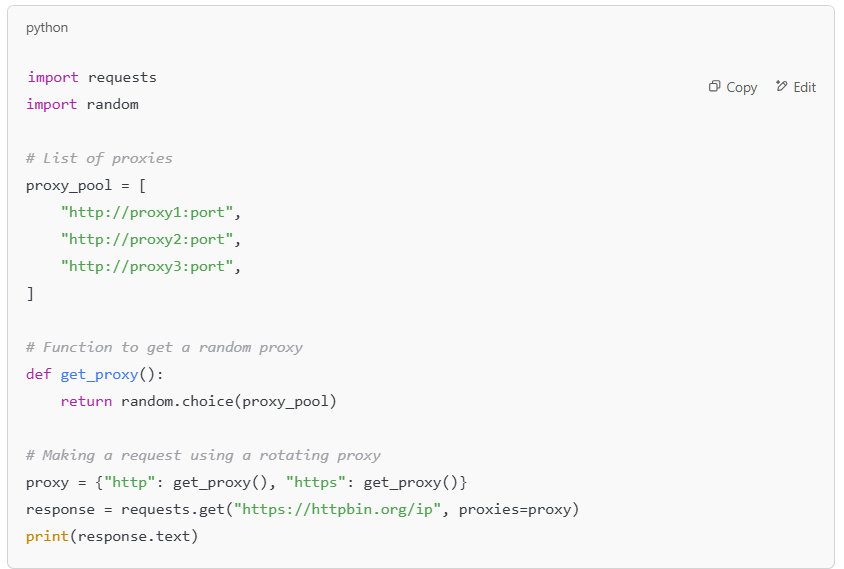Click the Copy text label
844x569 pixels.
tap(742, 87)
